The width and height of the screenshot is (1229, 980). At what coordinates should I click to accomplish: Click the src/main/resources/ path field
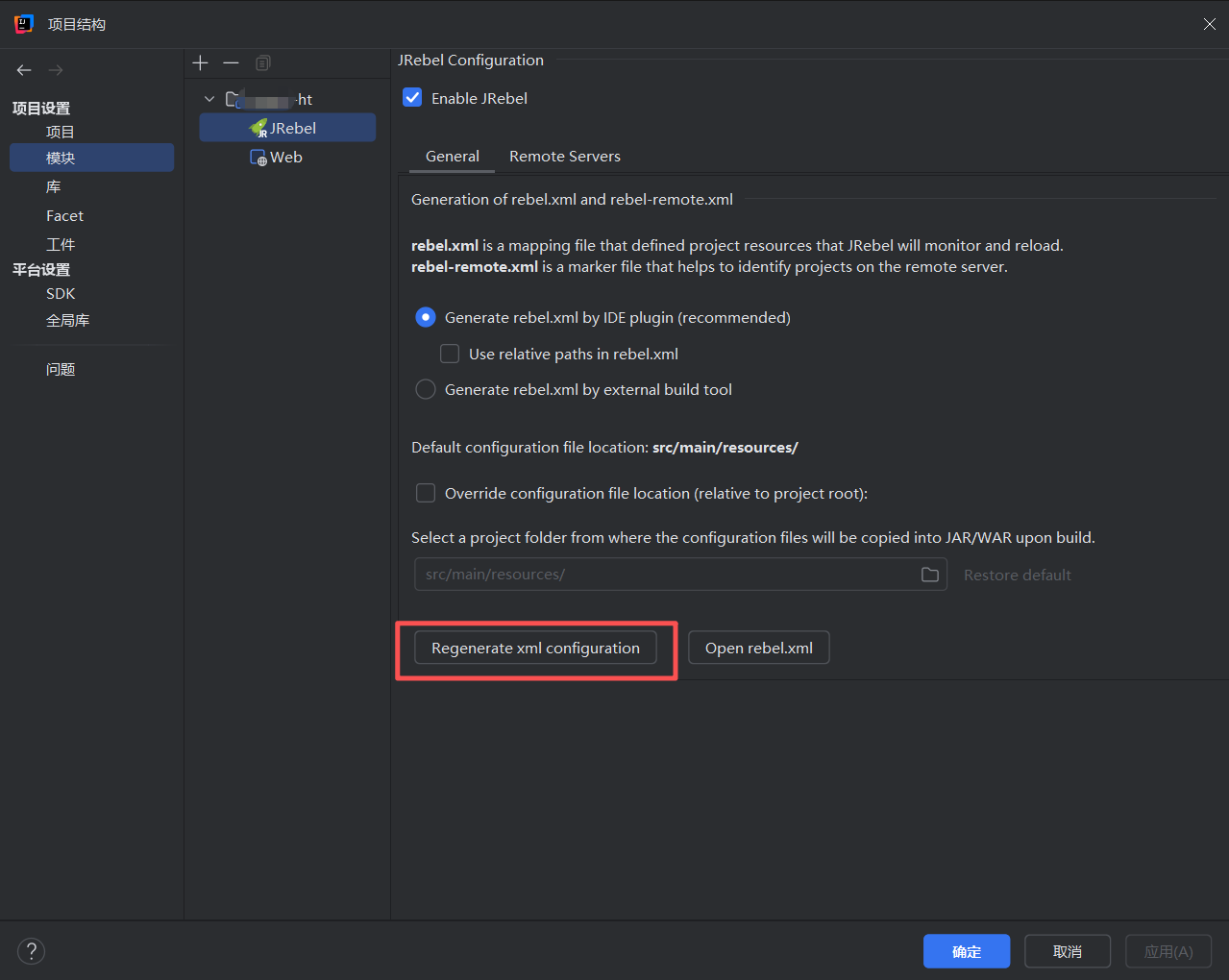click(680, 575)
